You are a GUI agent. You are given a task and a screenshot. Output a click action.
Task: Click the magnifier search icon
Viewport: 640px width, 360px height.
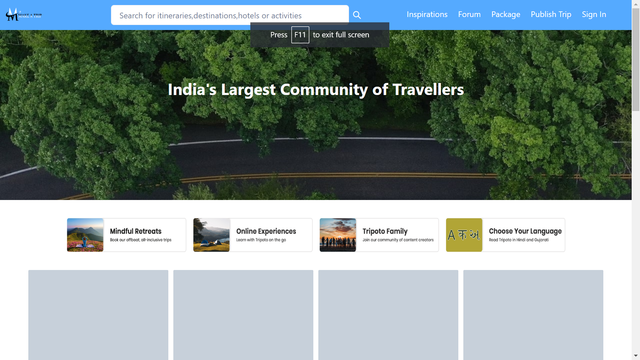pyautogui.click(x=357, y=15)
